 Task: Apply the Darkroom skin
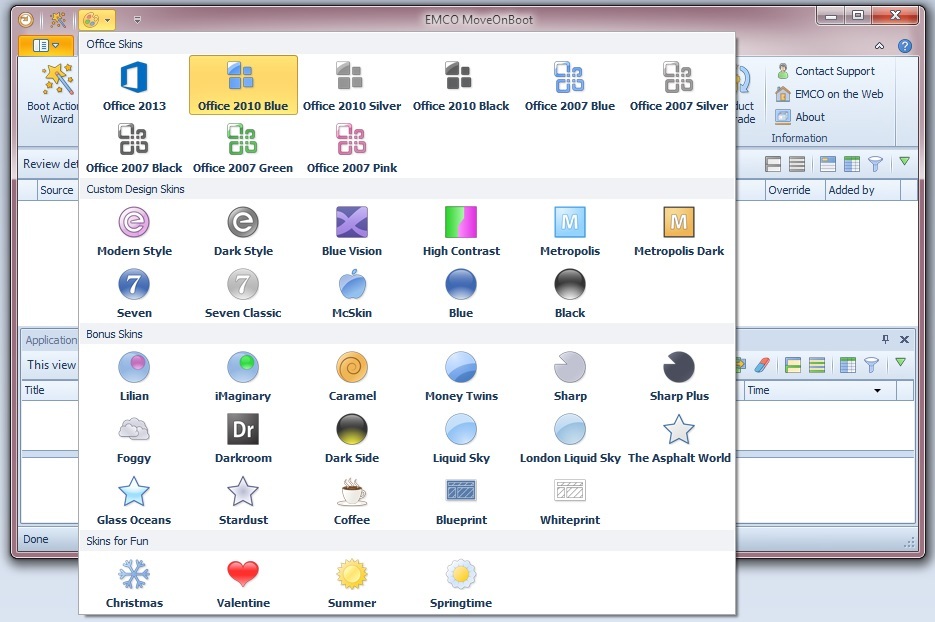click(x=243, y=438)
